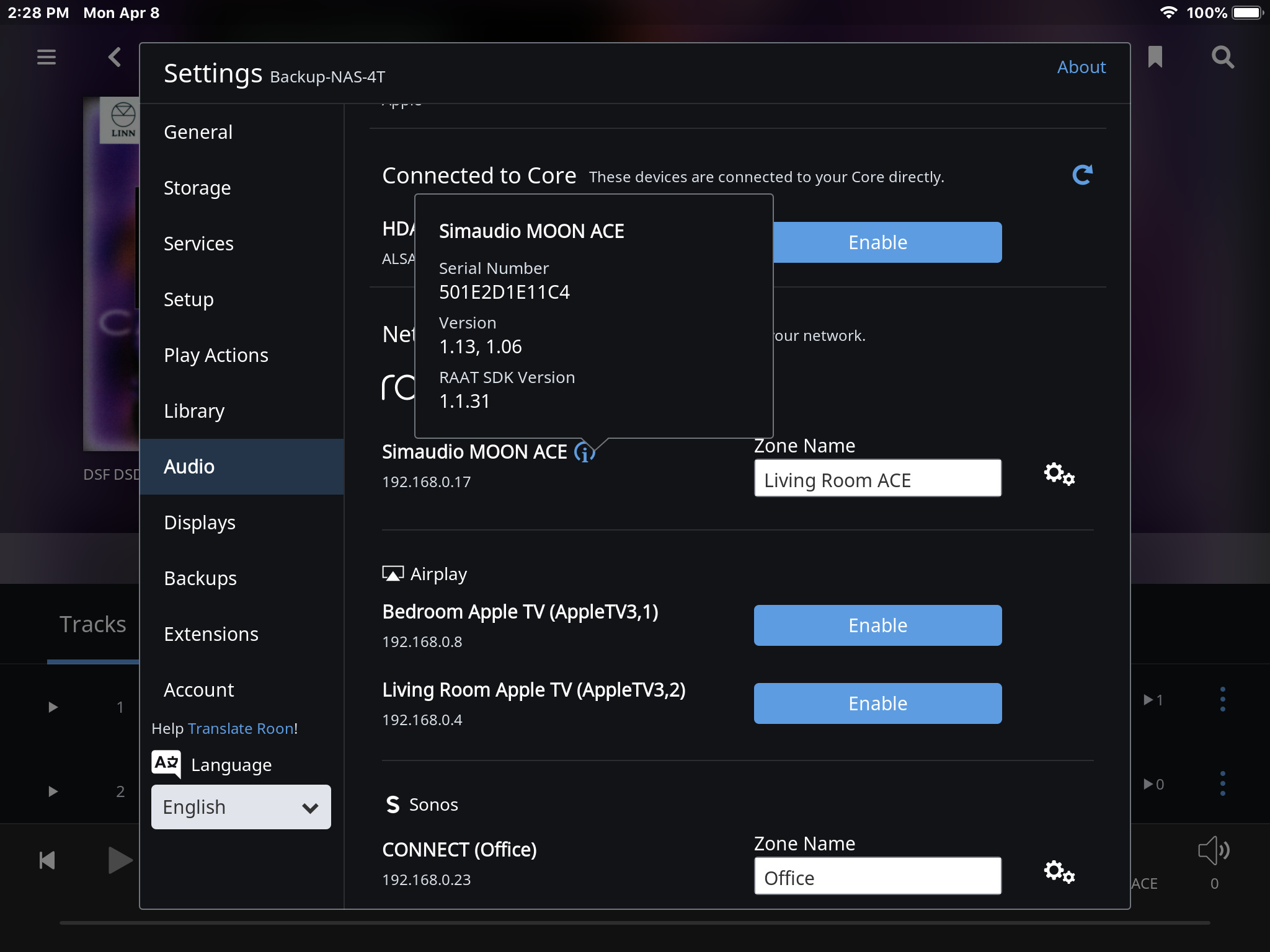Go back with the left chevron arrow

pos(115,57)
